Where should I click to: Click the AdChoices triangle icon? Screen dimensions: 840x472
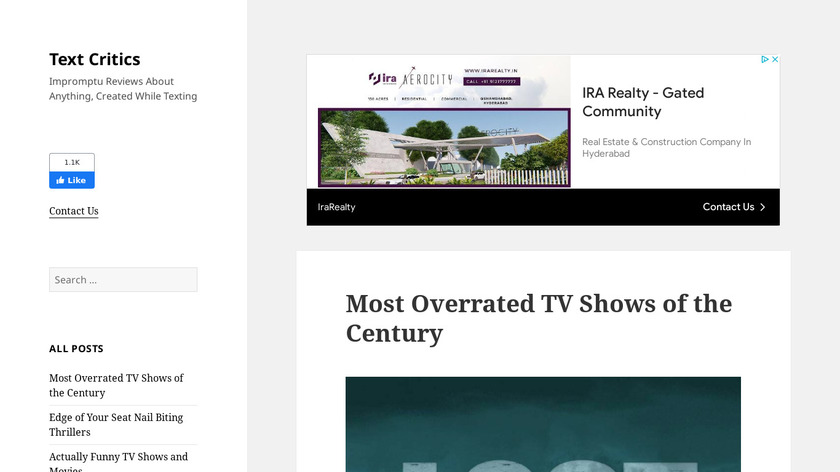click(765, 59)
